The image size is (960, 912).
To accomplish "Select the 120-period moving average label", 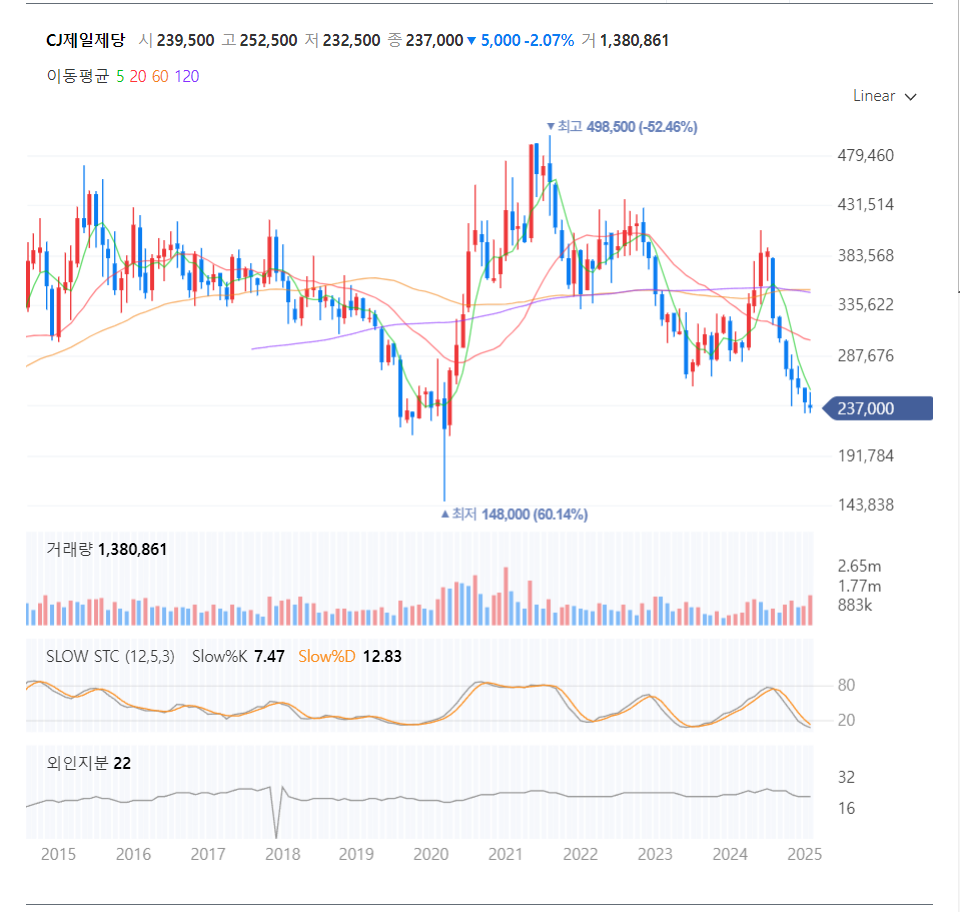I will click(x=187, y=77).
